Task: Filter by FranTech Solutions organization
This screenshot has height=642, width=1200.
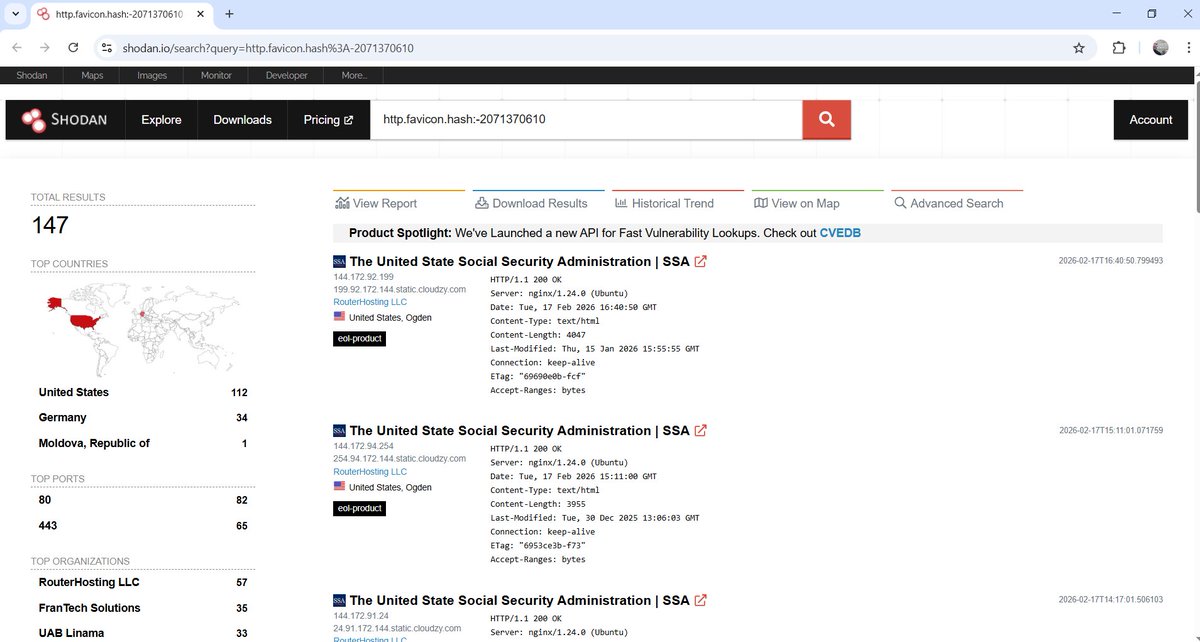Action: click(x=90, y=608)
